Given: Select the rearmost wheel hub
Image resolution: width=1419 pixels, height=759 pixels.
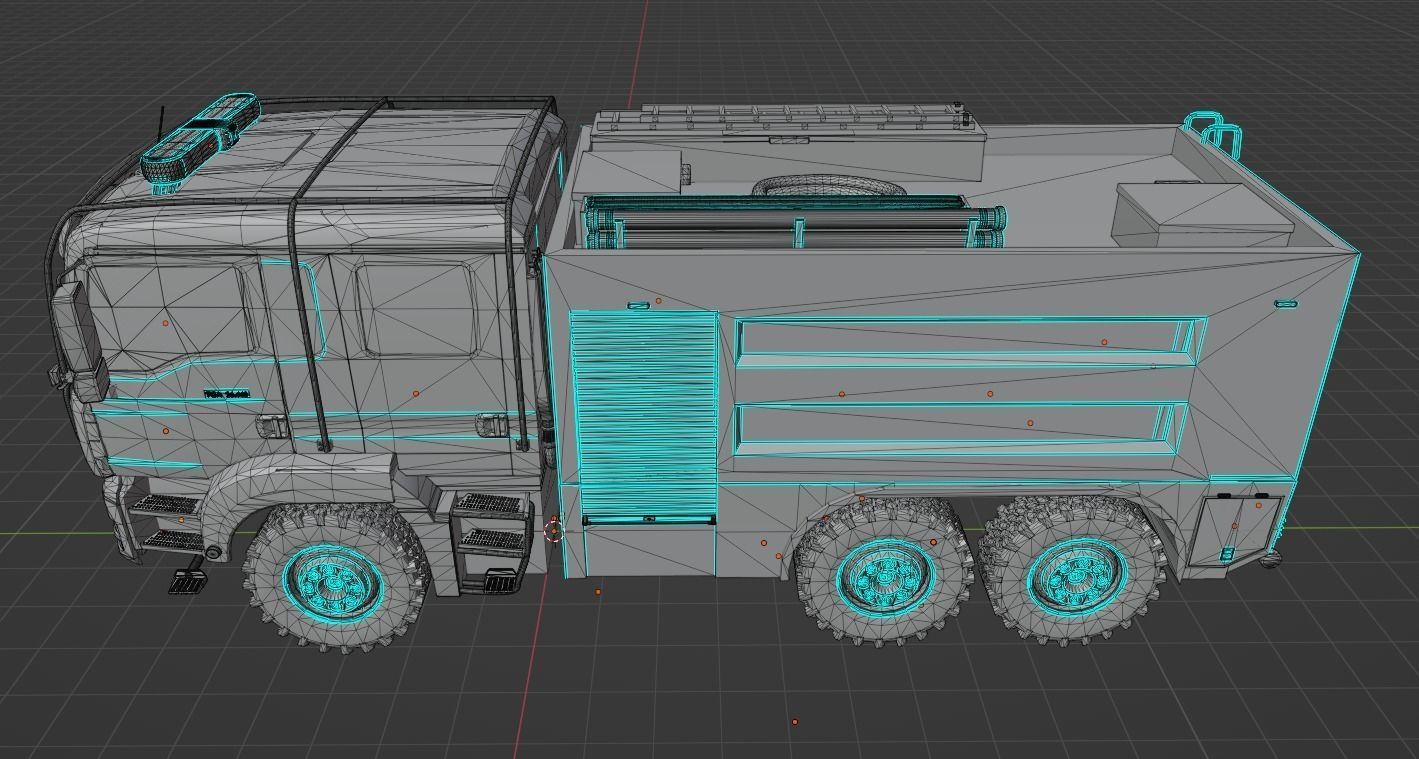Looking at the screenshot, I should (1078, 578).
